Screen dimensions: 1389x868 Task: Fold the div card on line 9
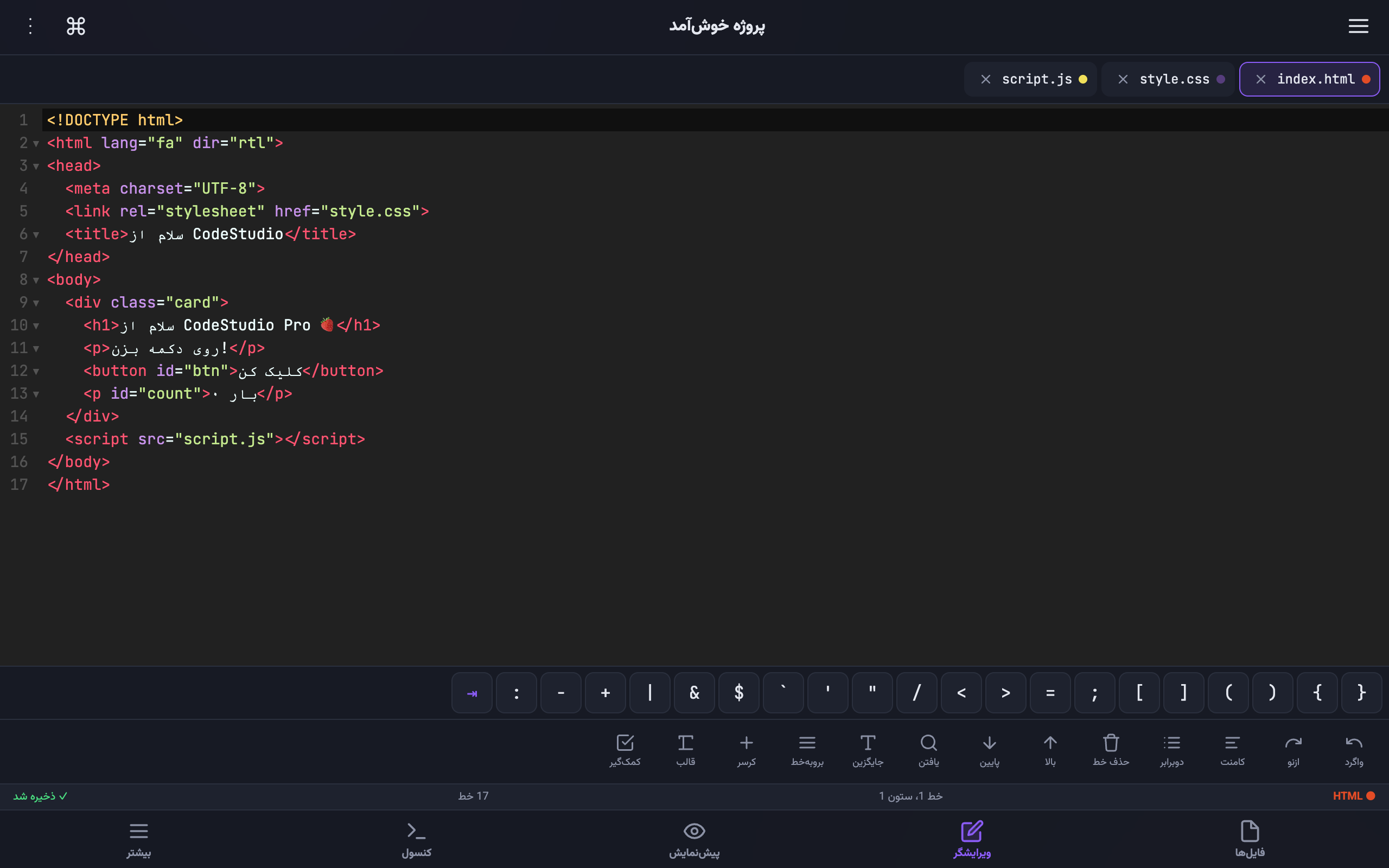(x=36, y=303)
